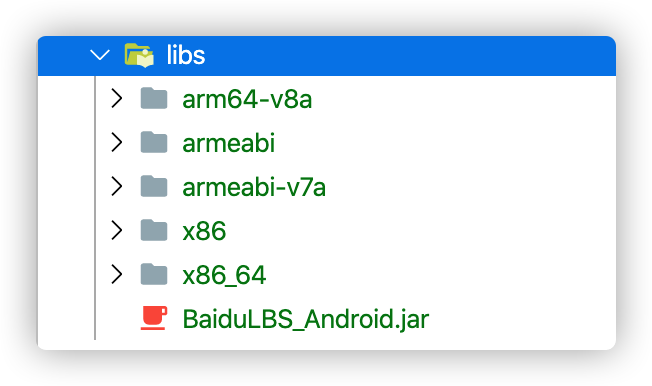
Task: Select the arm64-v8a folder name
Action: [247, 100]
